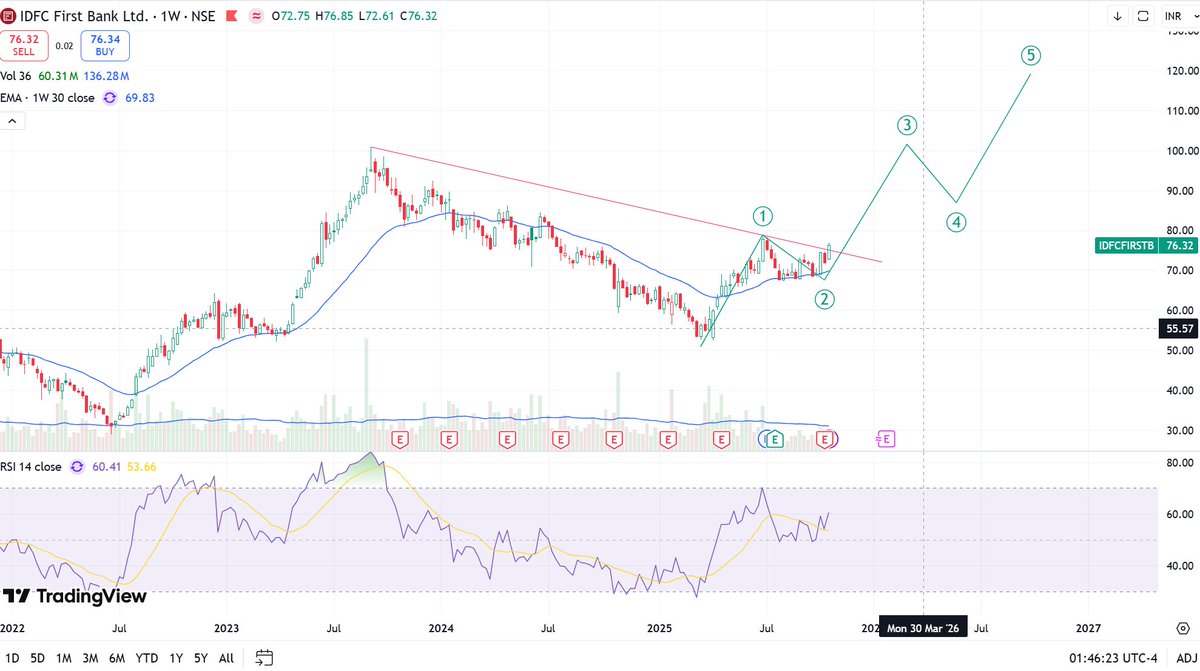Click the down arrow icon at top right
Screen dimensions: 1200x671
1118,16
